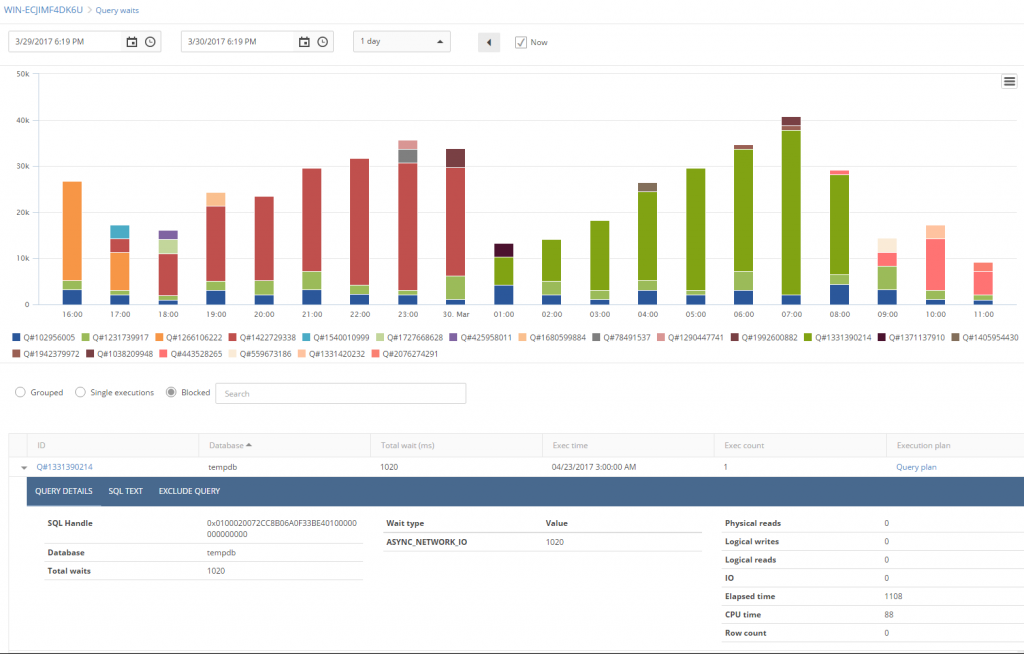The width and height of the screenshot is (1024, 654).
Task: Open query Q#1331390214 from the ID column
Action: 66,467
